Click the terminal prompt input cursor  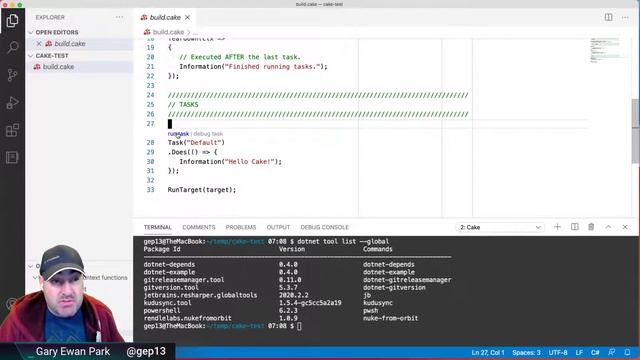pyautogui.click(x=299, y=326)
